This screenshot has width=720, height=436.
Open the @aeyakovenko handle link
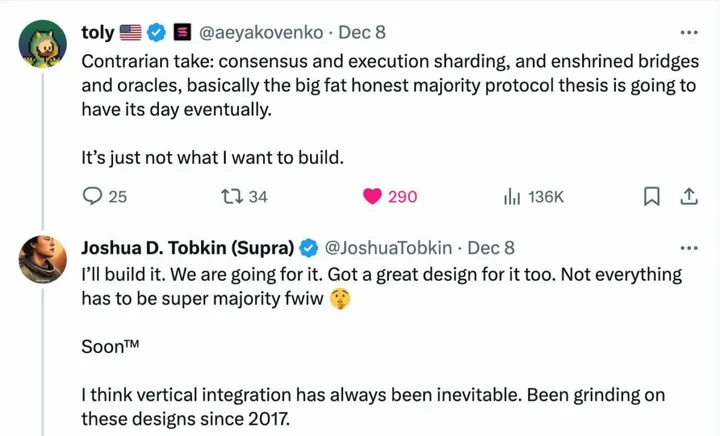[261, 33]
